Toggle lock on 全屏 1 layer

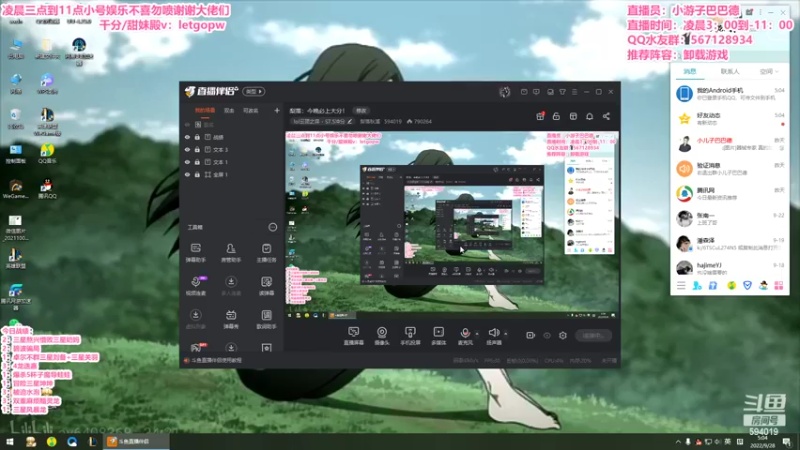197,174
